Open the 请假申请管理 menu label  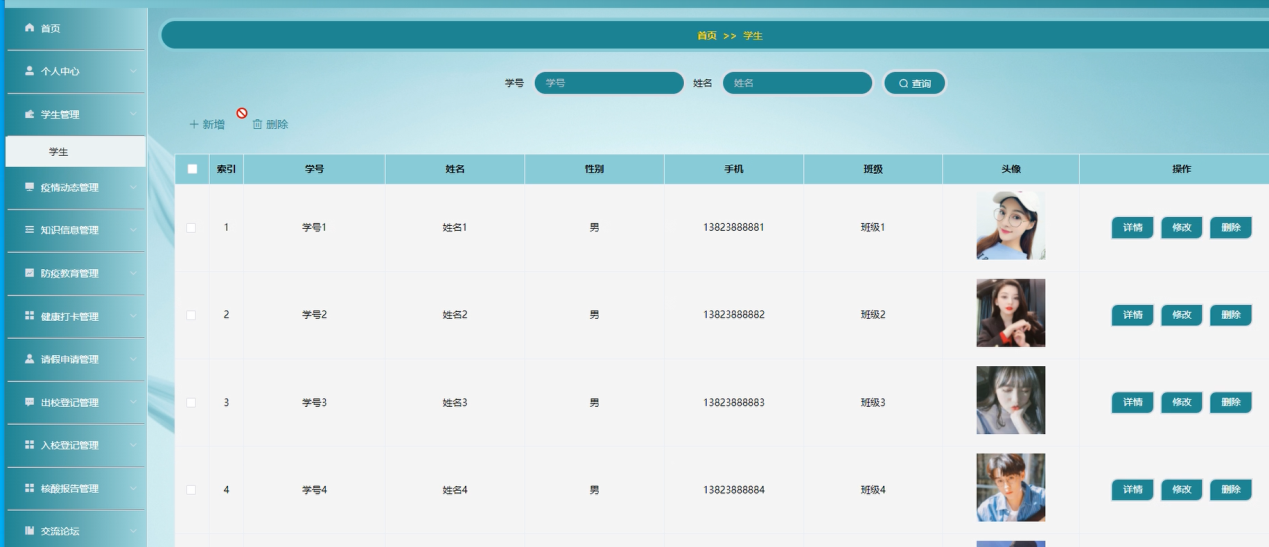(70, 359)
